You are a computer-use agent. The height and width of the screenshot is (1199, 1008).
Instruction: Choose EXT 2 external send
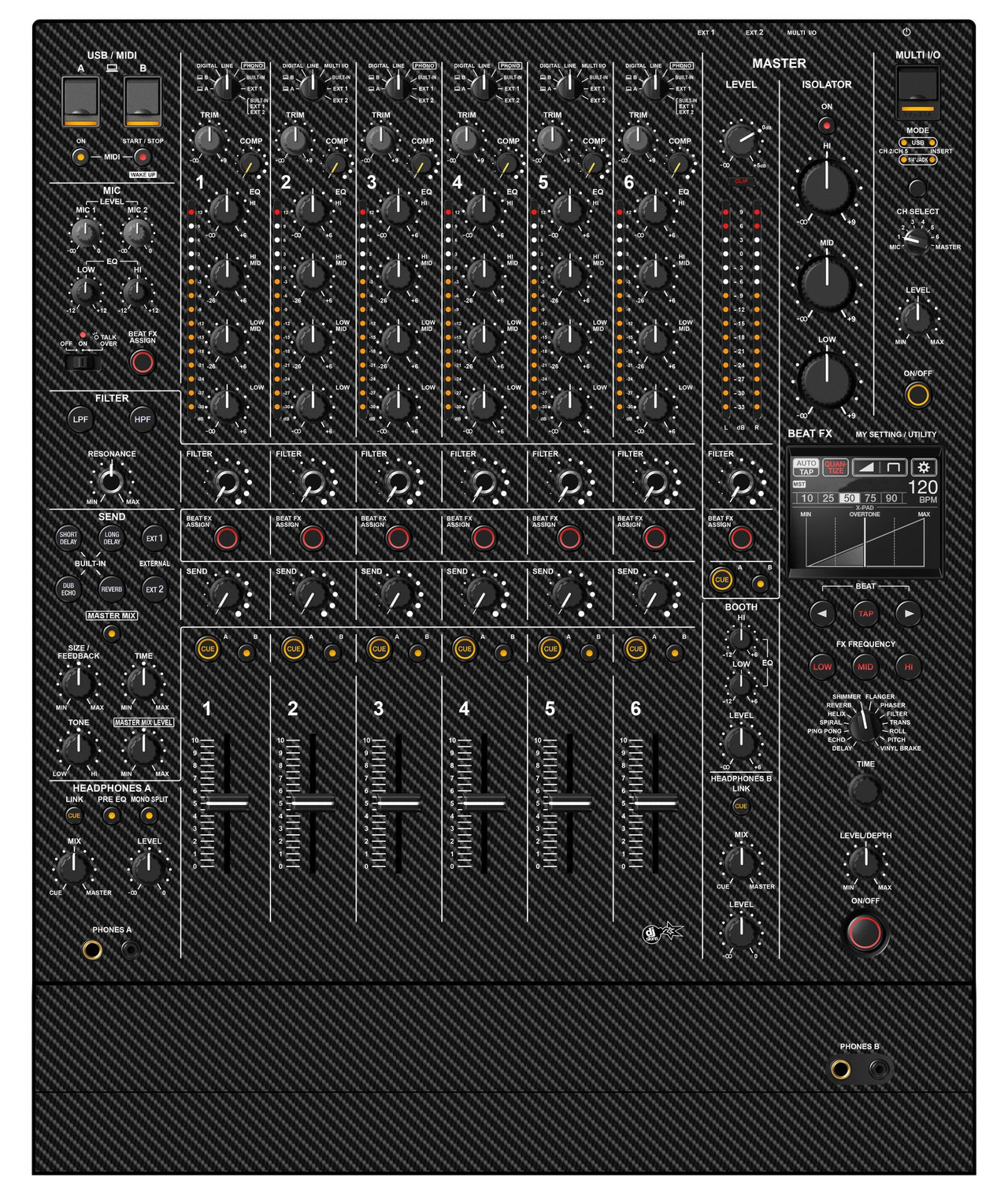pos(154,588)
